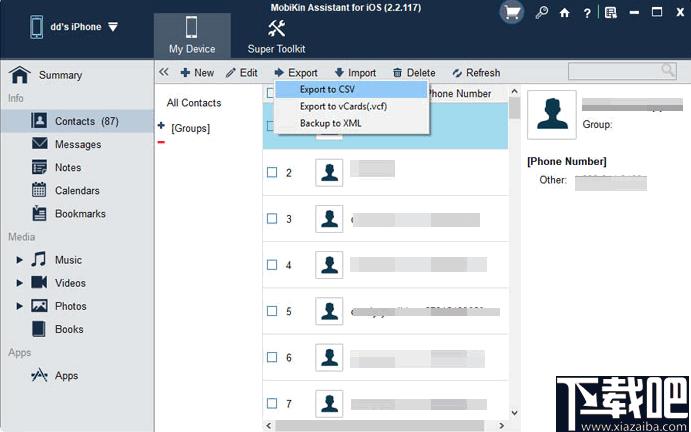Open Summary in the sidebar
The width and height of the screenshot is (691, 432).
[x=60, y=75]
